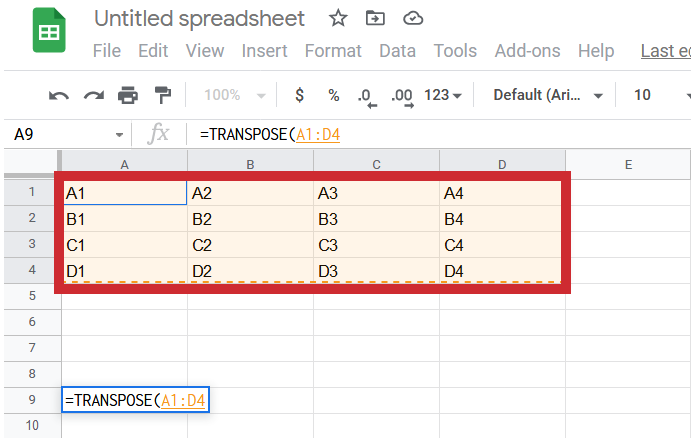Expand the 100% zoom dropdown

235,95
